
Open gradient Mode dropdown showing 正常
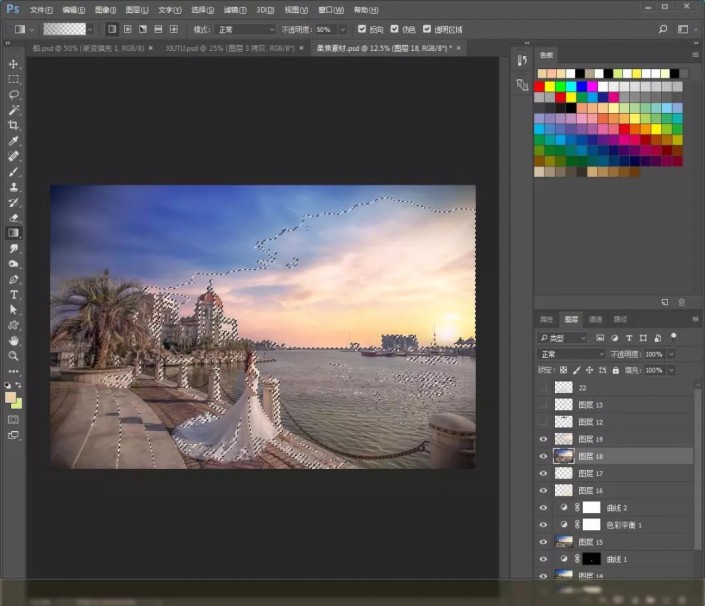pyautogui.click(x=245, y=30)
